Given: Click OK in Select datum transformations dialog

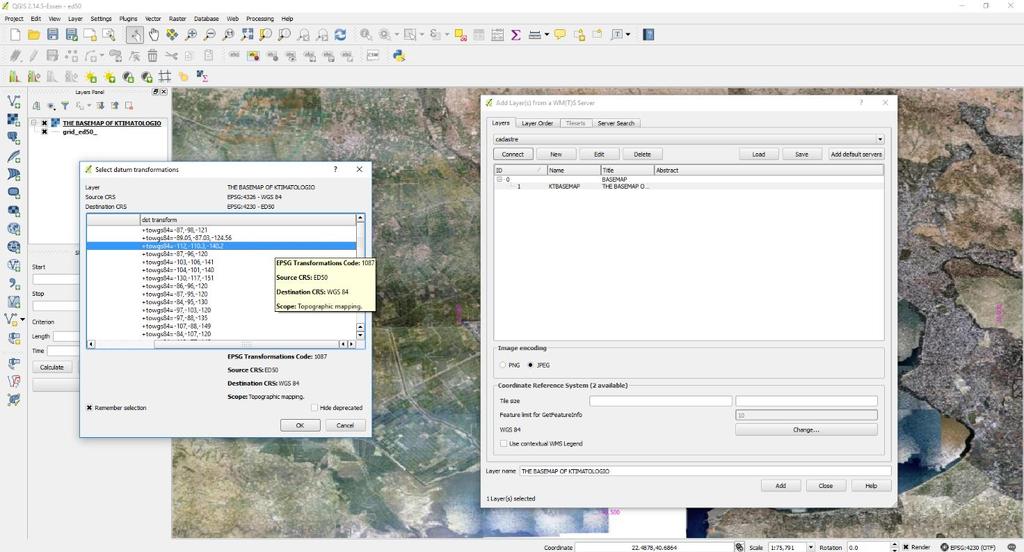Looking at the screenshot, I should 300,425.
